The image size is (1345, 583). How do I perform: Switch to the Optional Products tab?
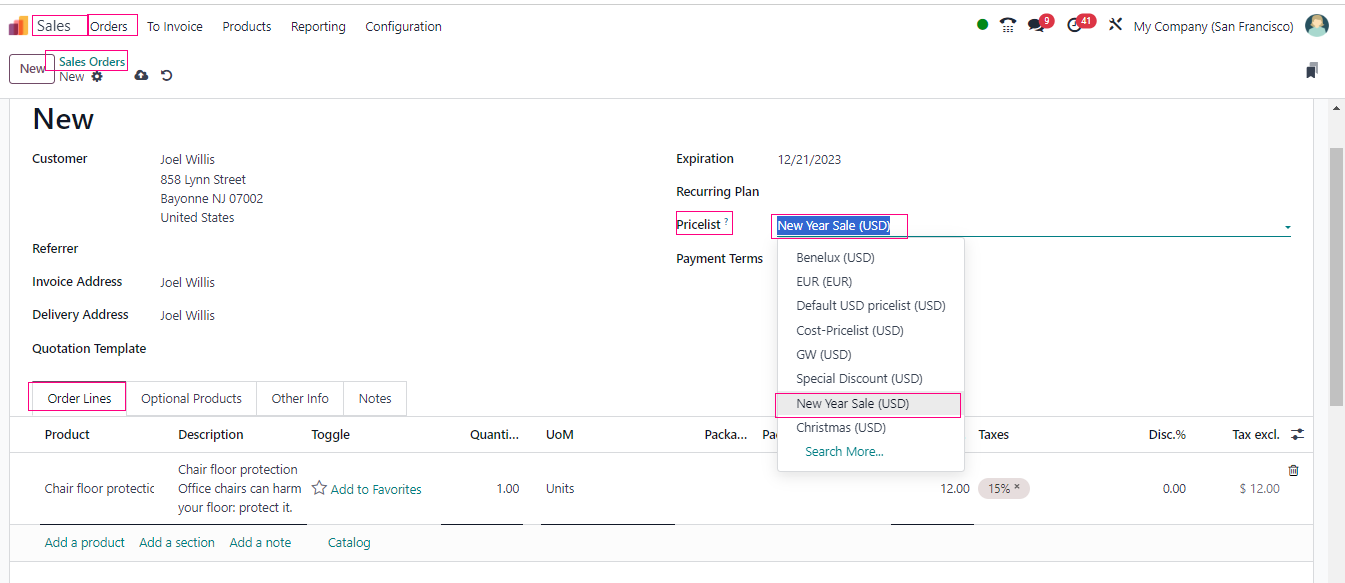(x=191, y=398)
